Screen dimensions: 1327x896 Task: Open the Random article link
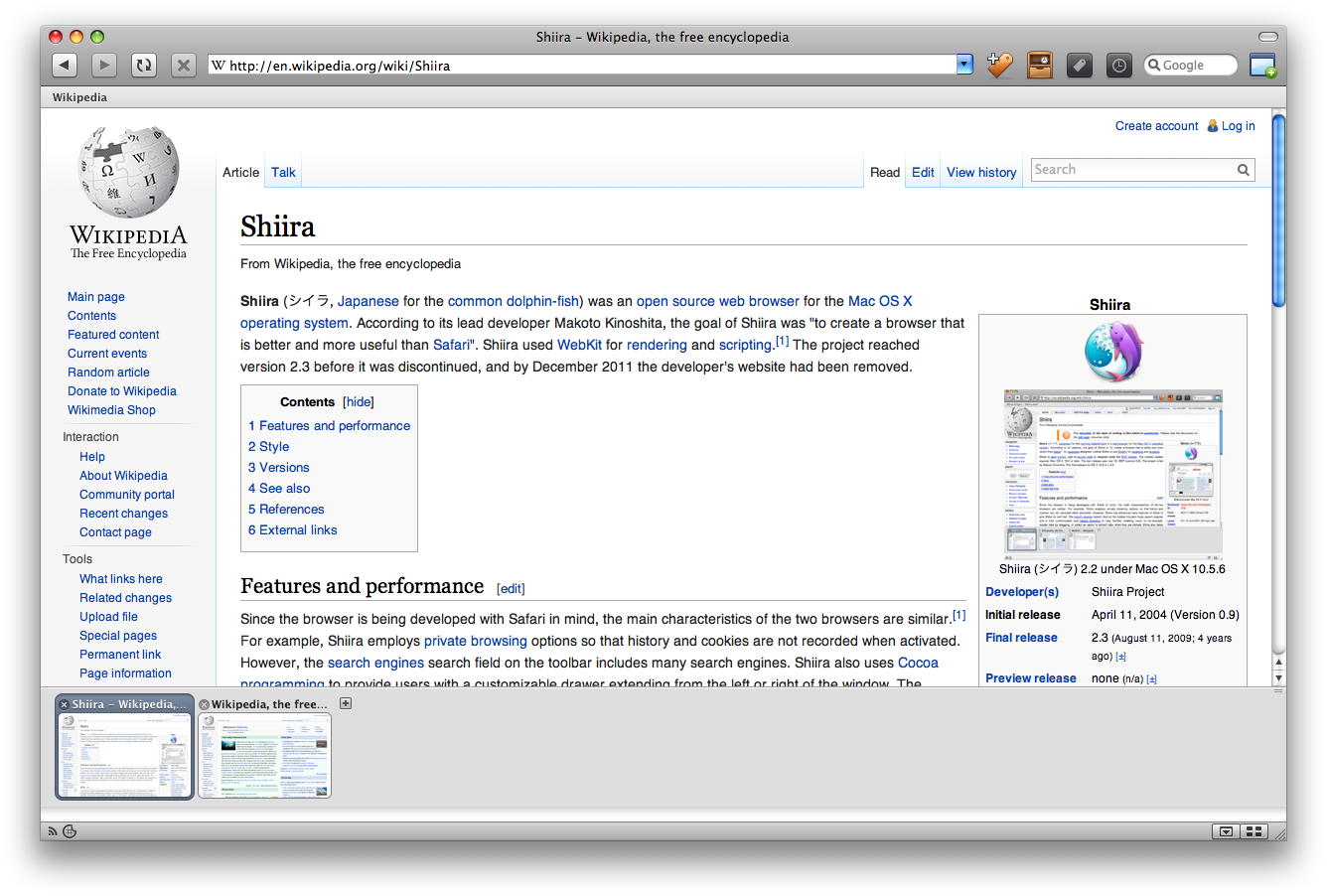coord(108,373)
